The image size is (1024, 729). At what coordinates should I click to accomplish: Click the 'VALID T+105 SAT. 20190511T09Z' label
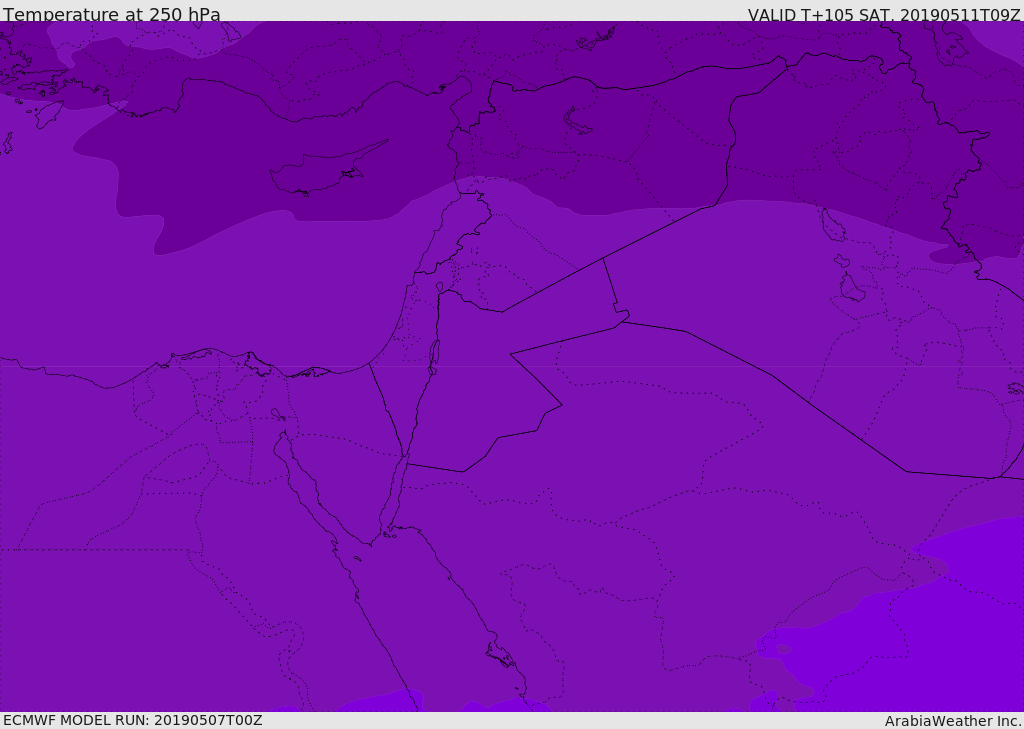click(884, 14)
